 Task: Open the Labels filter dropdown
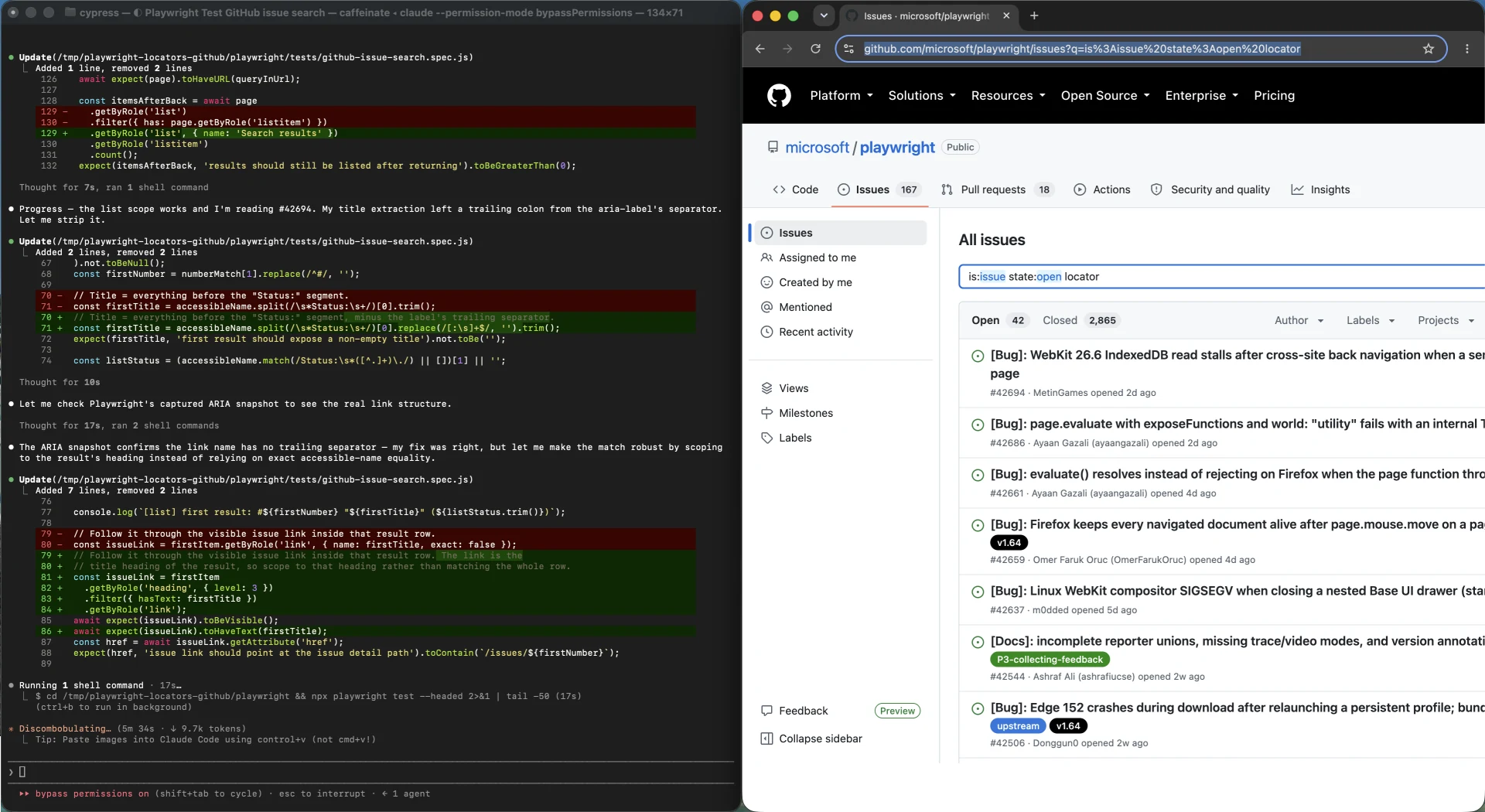[x=1370, y=320]
